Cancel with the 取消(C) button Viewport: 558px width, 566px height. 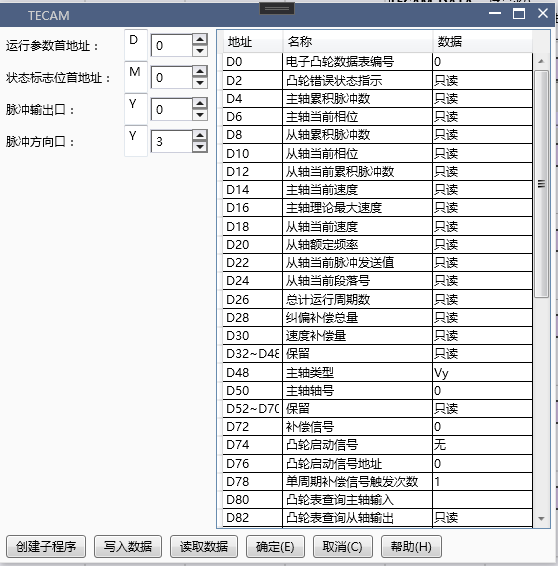pos(343,547)
